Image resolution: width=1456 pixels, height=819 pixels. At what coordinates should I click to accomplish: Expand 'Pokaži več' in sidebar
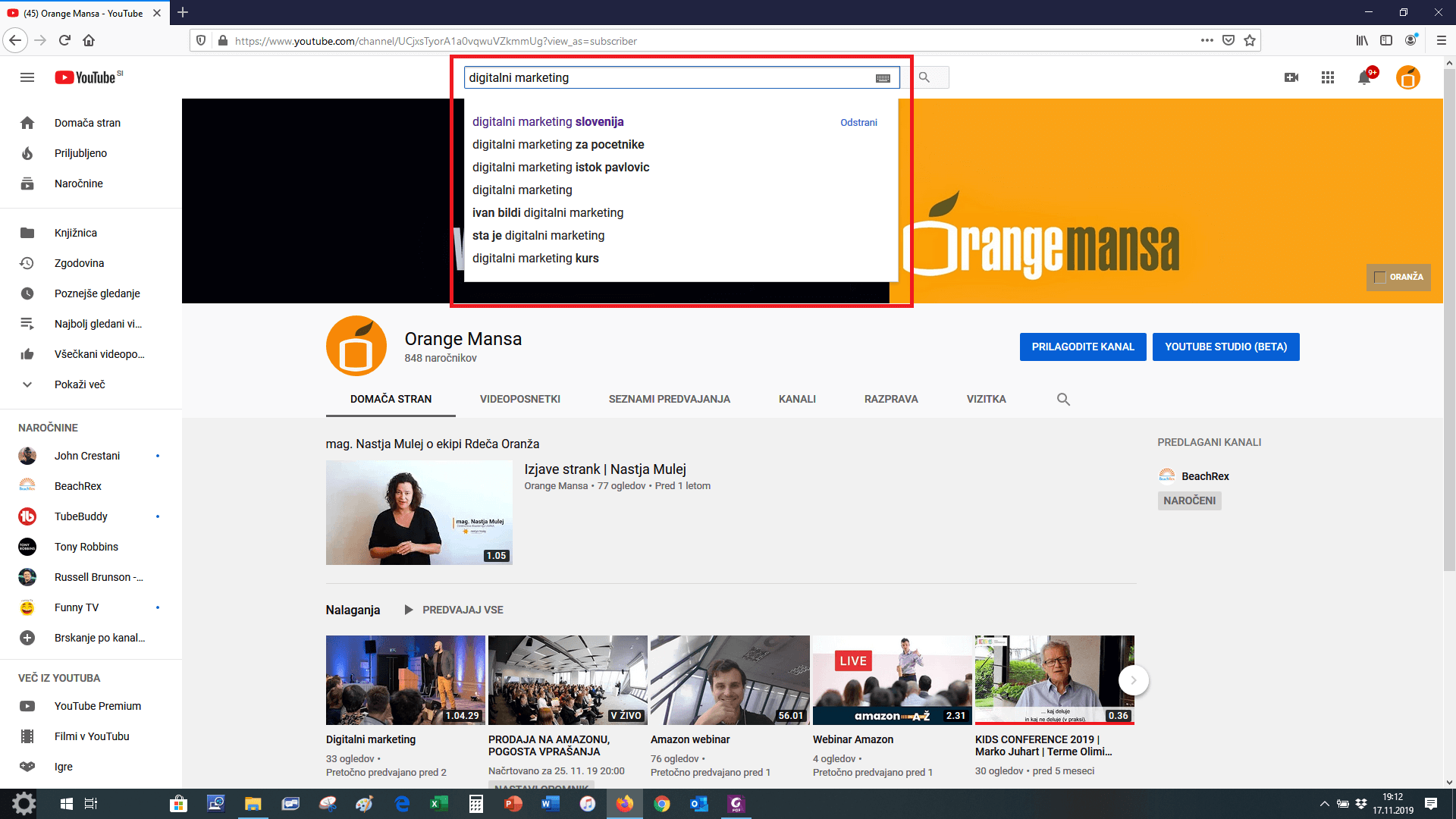[80, 384]
